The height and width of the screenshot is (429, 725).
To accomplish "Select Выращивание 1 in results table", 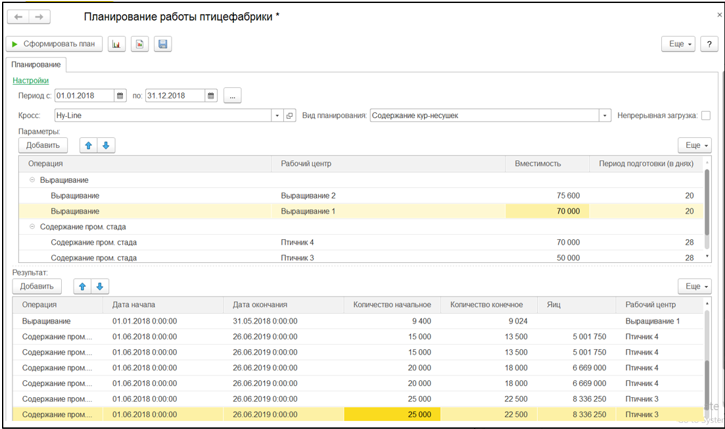I will point(659,321).
